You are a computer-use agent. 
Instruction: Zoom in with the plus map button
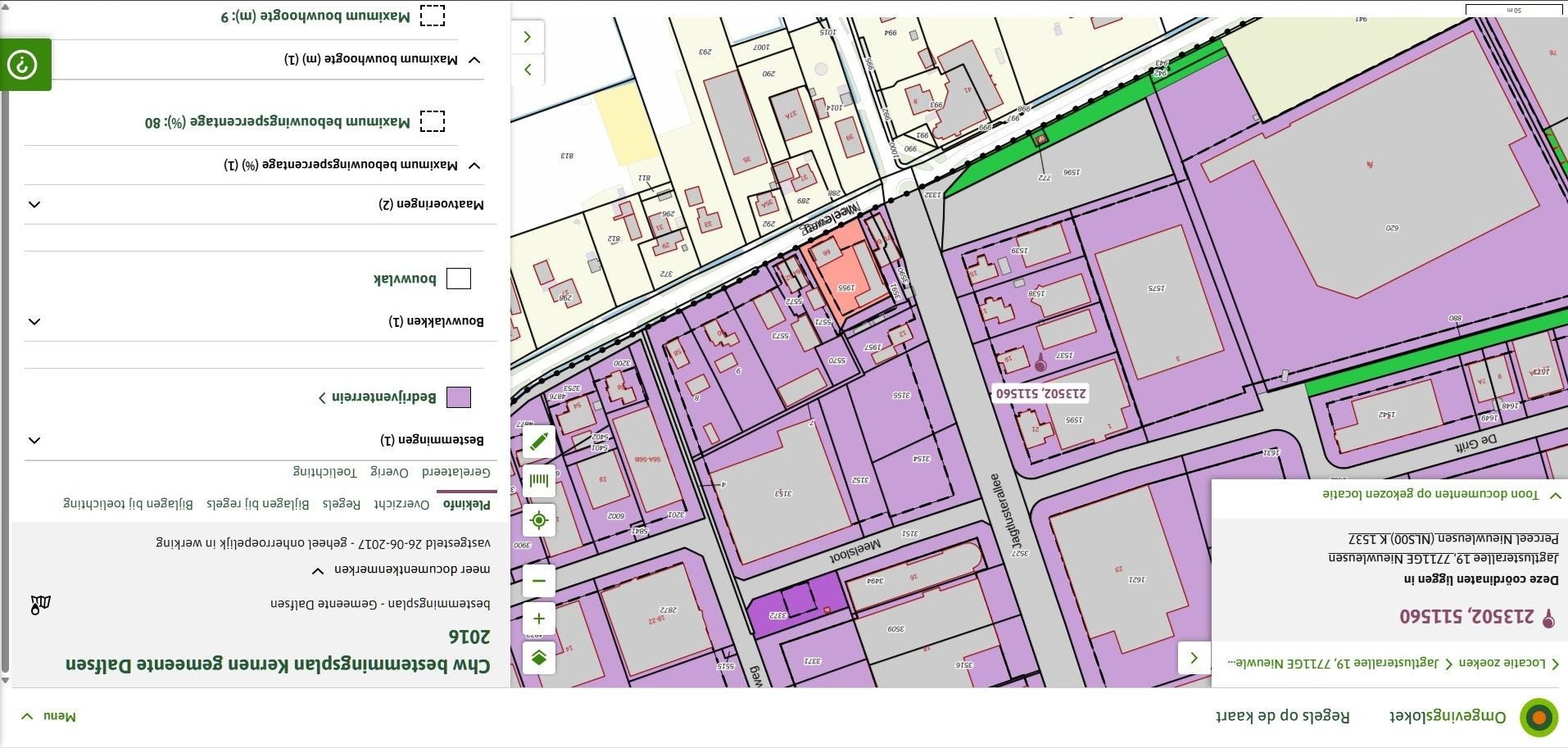click(x=539, y=619)
